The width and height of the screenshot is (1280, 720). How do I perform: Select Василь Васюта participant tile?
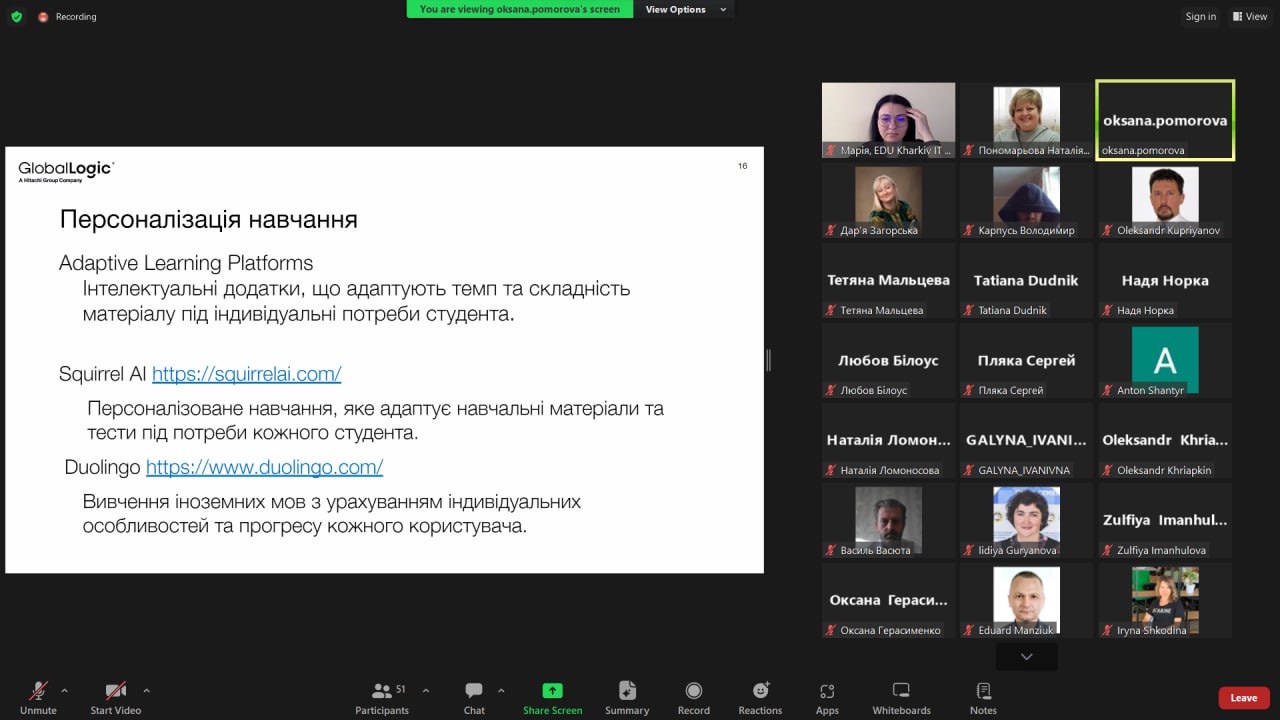[x=888, y=520]
